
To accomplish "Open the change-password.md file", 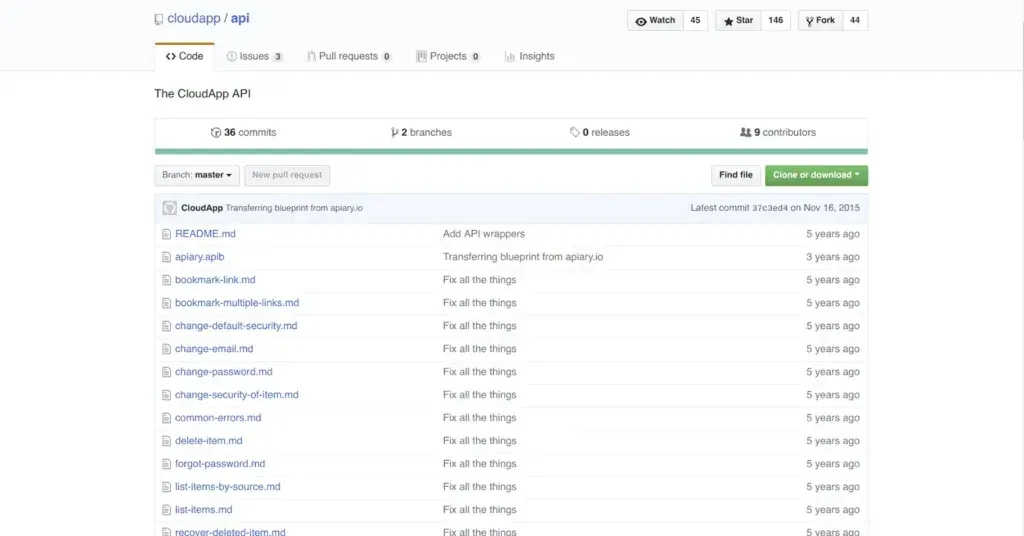I will 223,372.
